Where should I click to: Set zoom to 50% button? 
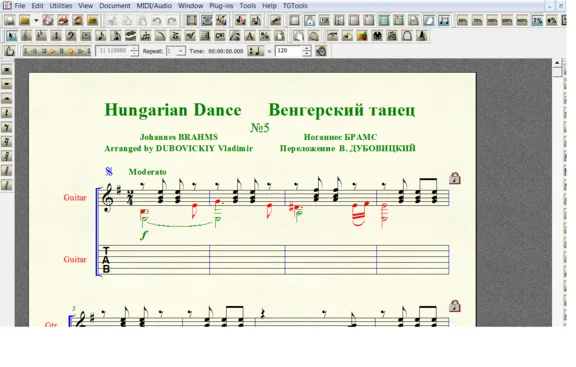pyautogui.click(x=462, y=21)
